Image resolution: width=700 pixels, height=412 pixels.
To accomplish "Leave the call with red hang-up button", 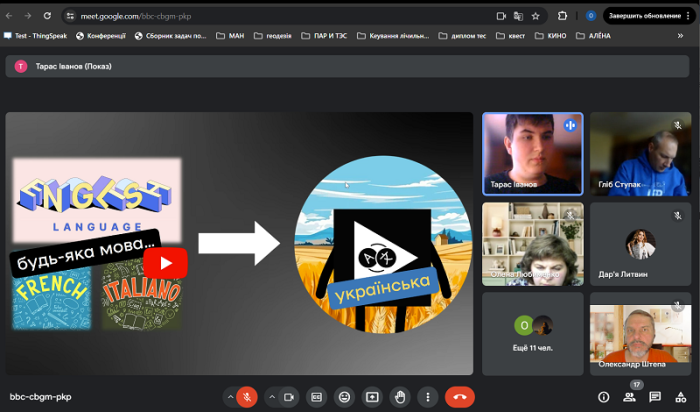I will [460, 396].
